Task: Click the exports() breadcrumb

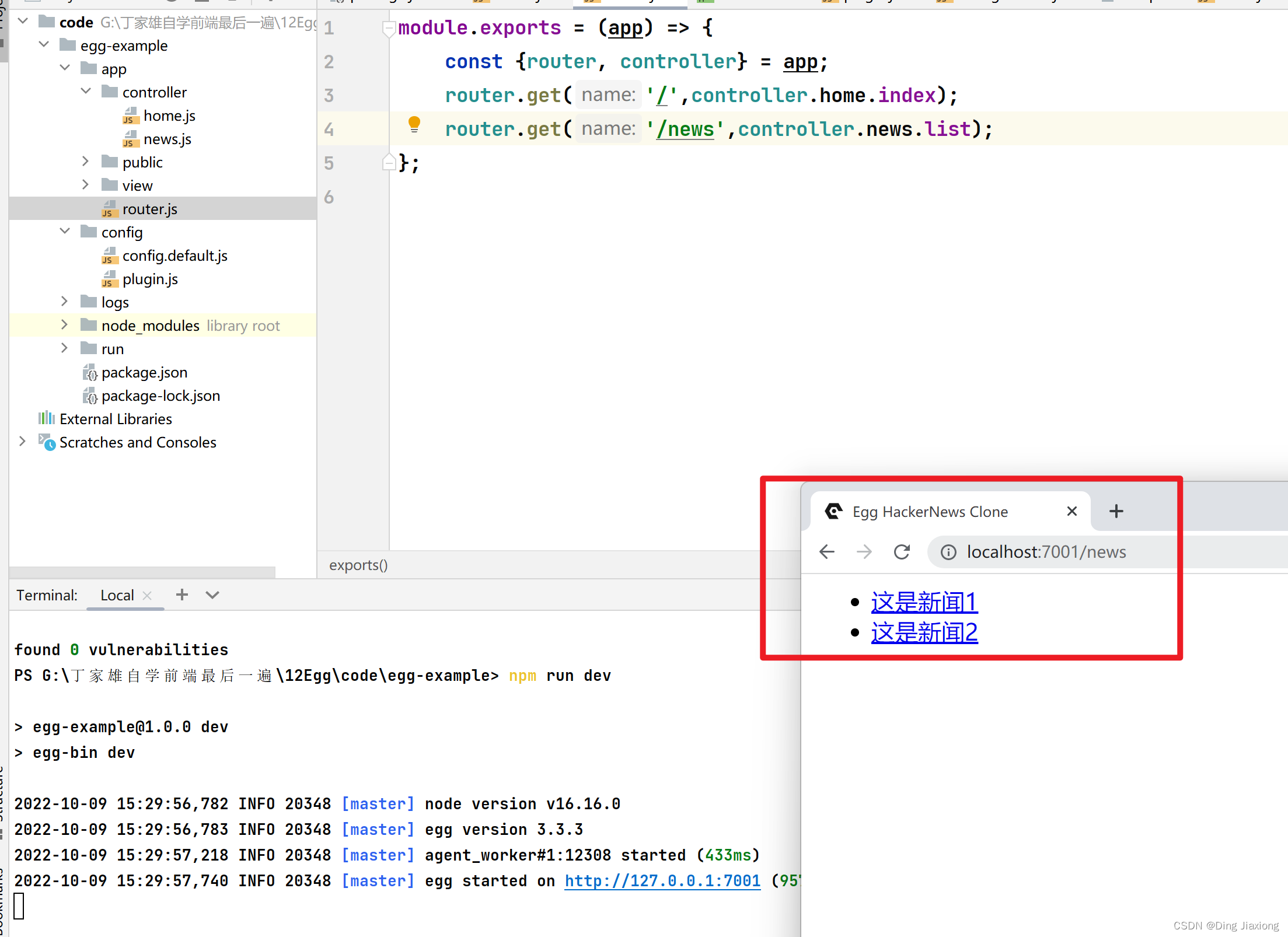Action: [x=358, y=565]
